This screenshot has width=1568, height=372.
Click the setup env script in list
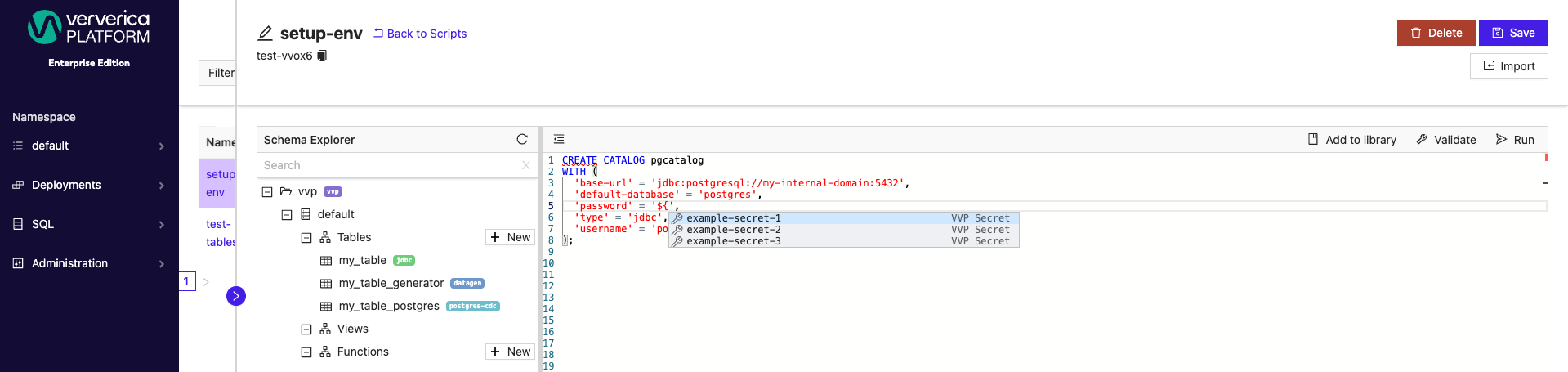point(221,183)
